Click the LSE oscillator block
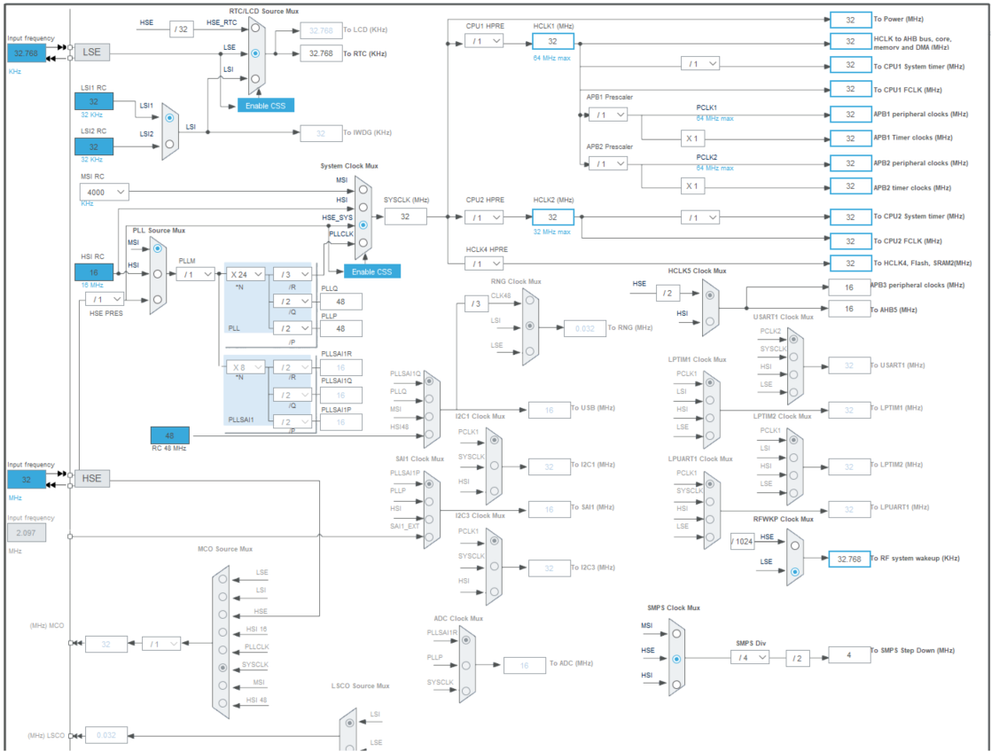The height and width of the screenshot is (753, 999). 92,52
